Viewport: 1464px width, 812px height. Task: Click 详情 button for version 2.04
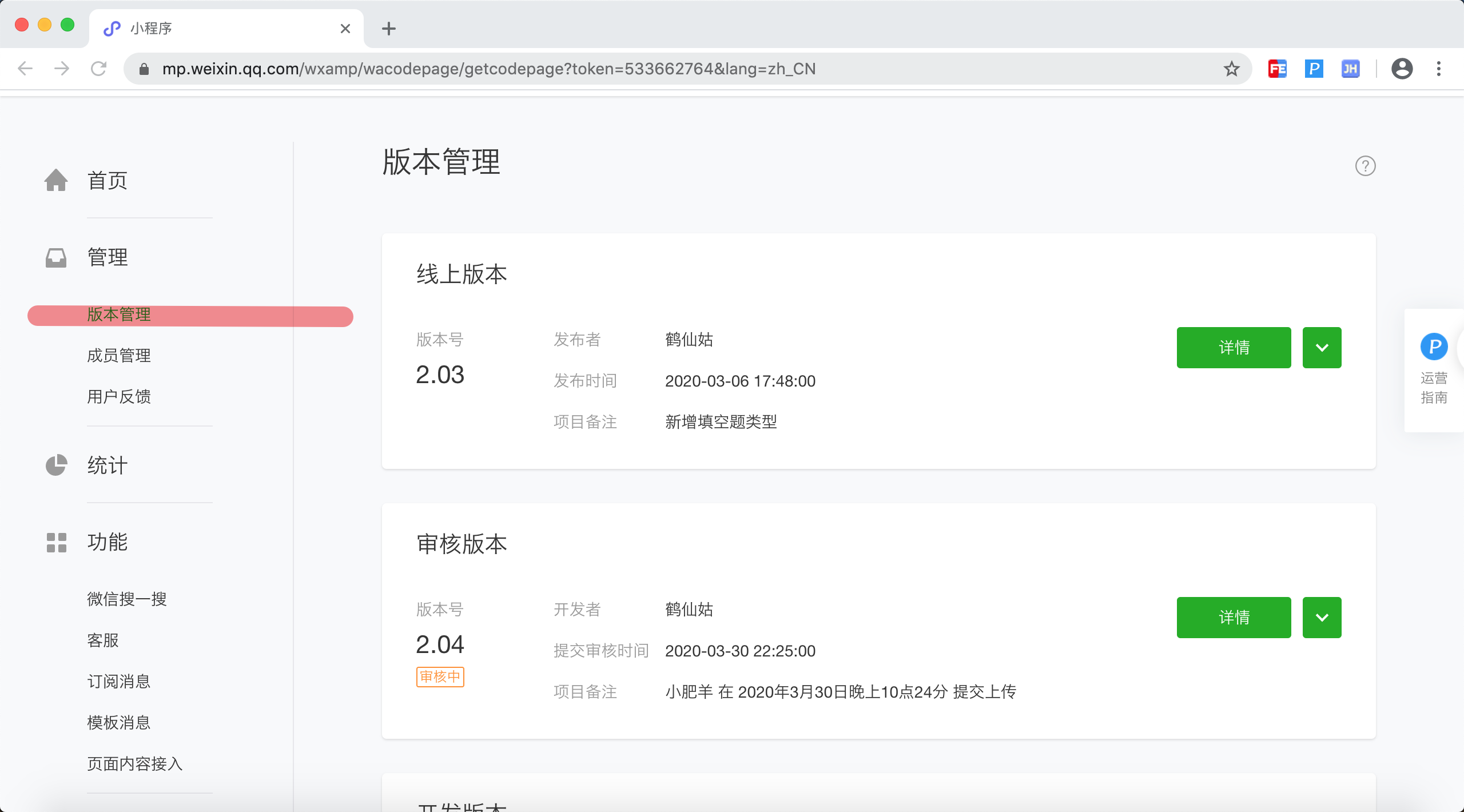pyautogui.click(x=1234, y=618)
